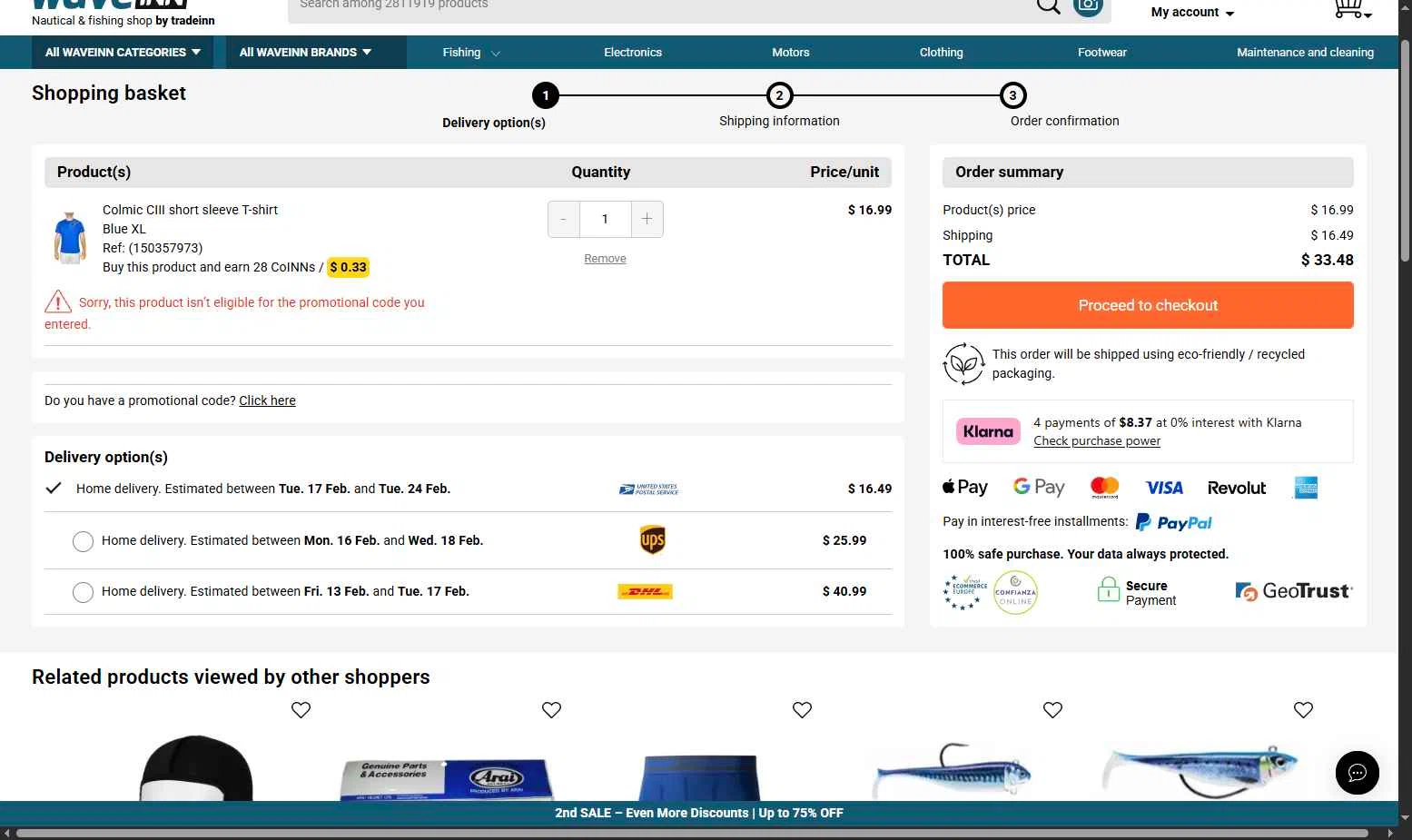Screen dimensions: 1412x840
Task: Open the Electronics category
Action: click(x=633, y=52)
